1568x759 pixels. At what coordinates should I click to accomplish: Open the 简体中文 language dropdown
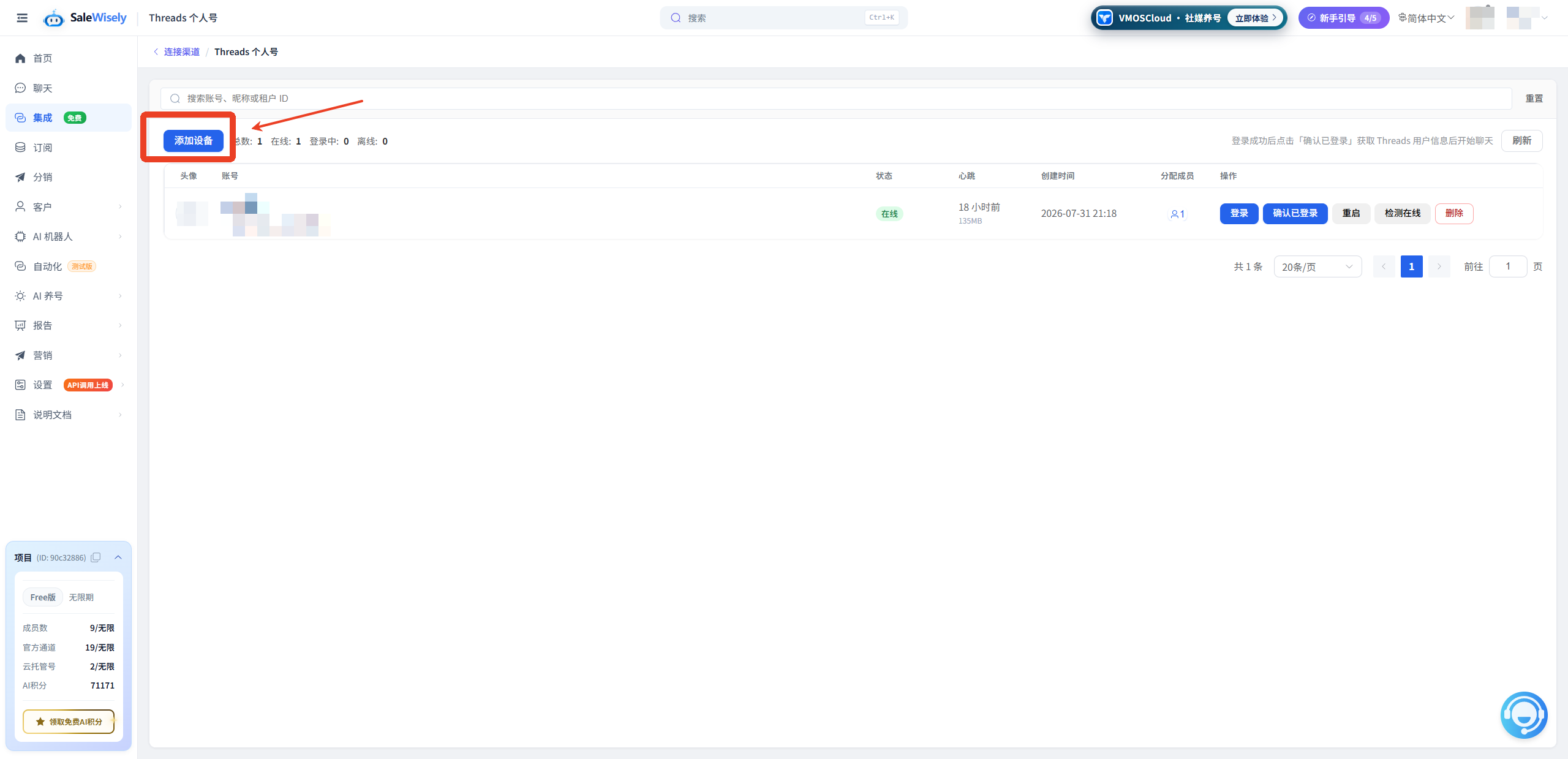[x=1426, y=18]
